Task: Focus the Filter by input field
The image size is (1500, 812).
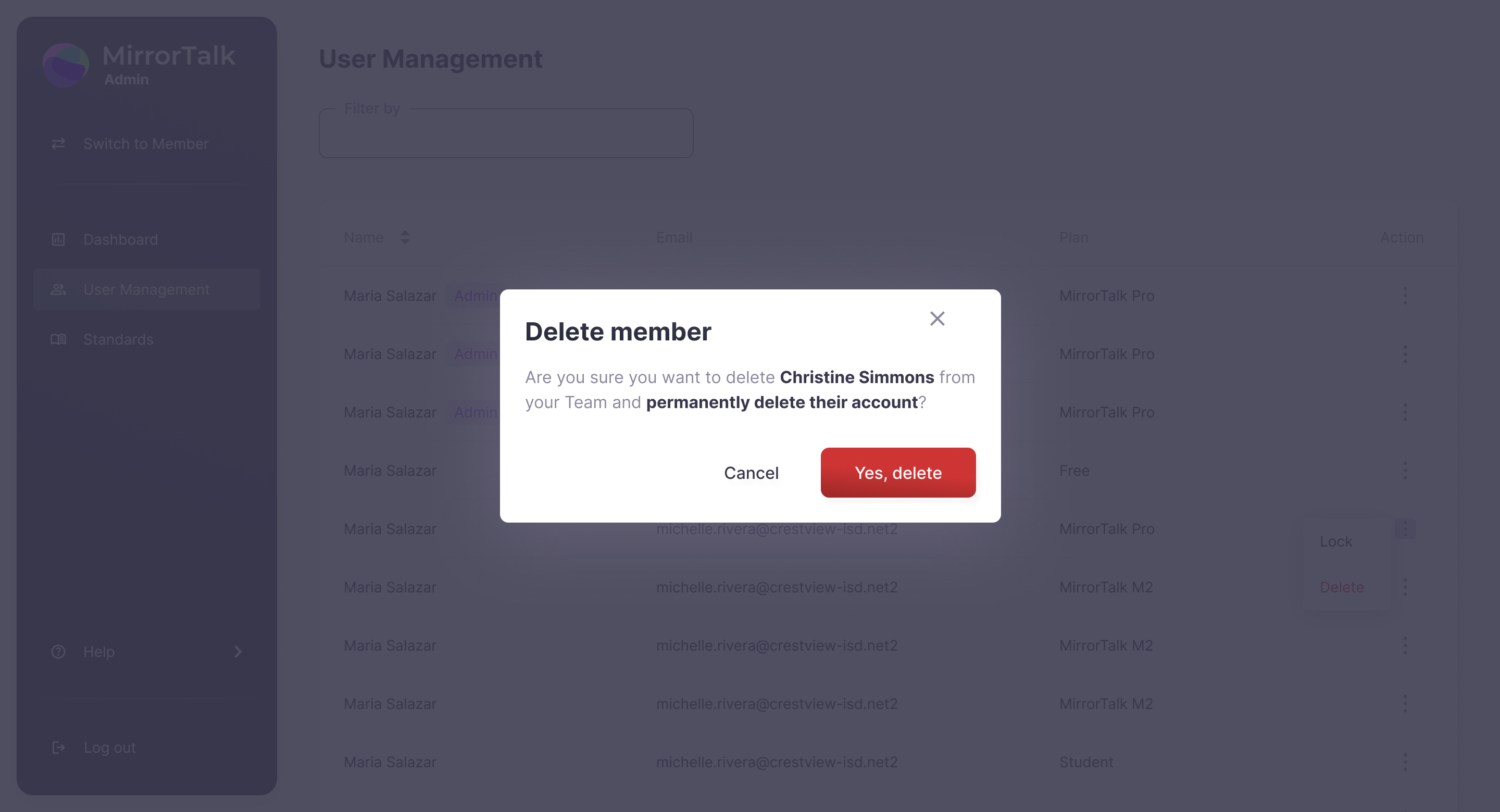Action: pyautogui.click(x=506, y=133)
